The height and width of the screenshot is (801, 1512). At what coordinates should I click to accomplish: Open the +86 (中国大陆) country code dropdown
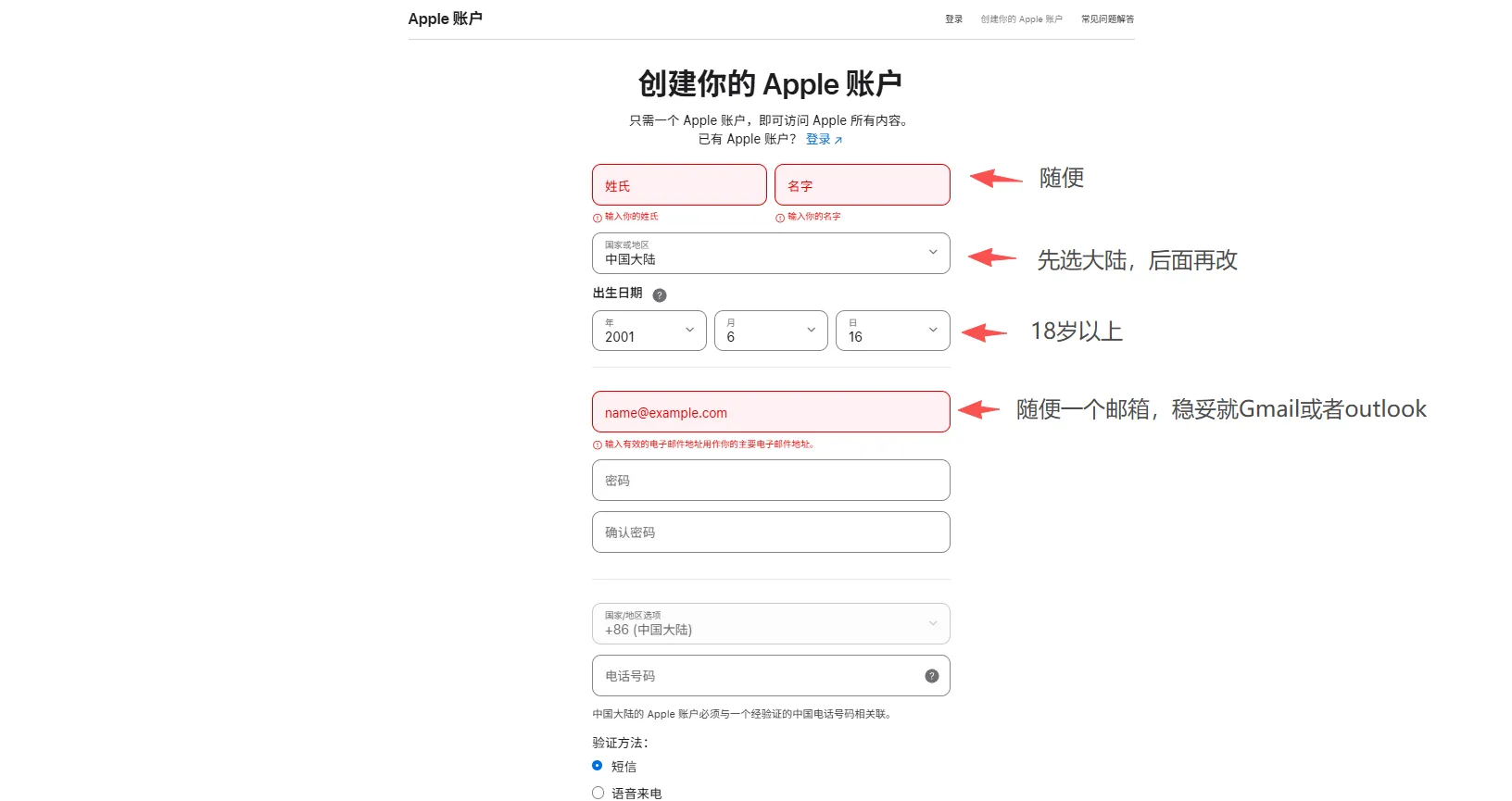point(771,623)
